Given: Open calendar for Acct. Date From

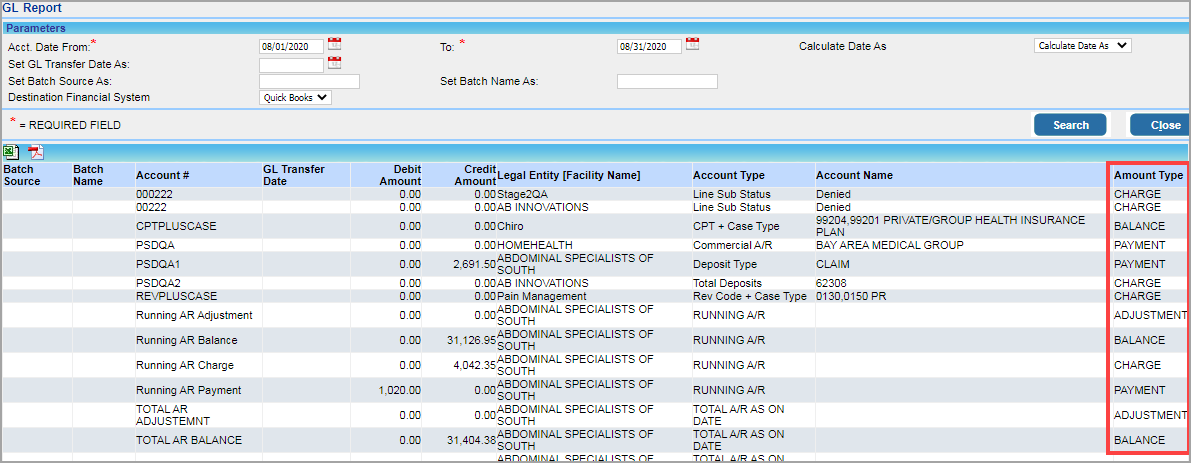Looking at the screenshot, I should pos(335,44).
